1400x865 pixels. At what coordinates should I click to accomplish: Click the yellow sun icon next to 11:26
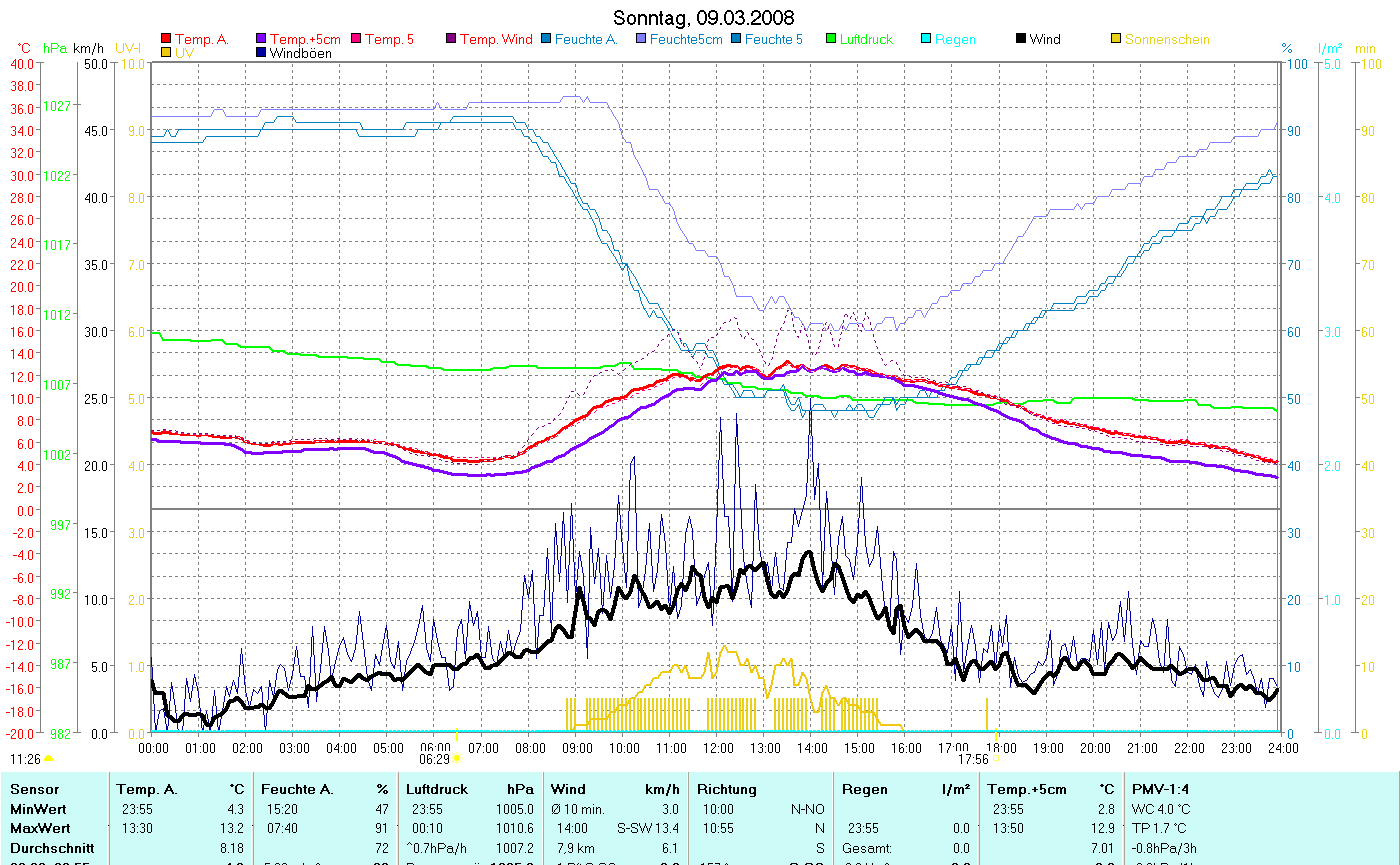[48, 760]
